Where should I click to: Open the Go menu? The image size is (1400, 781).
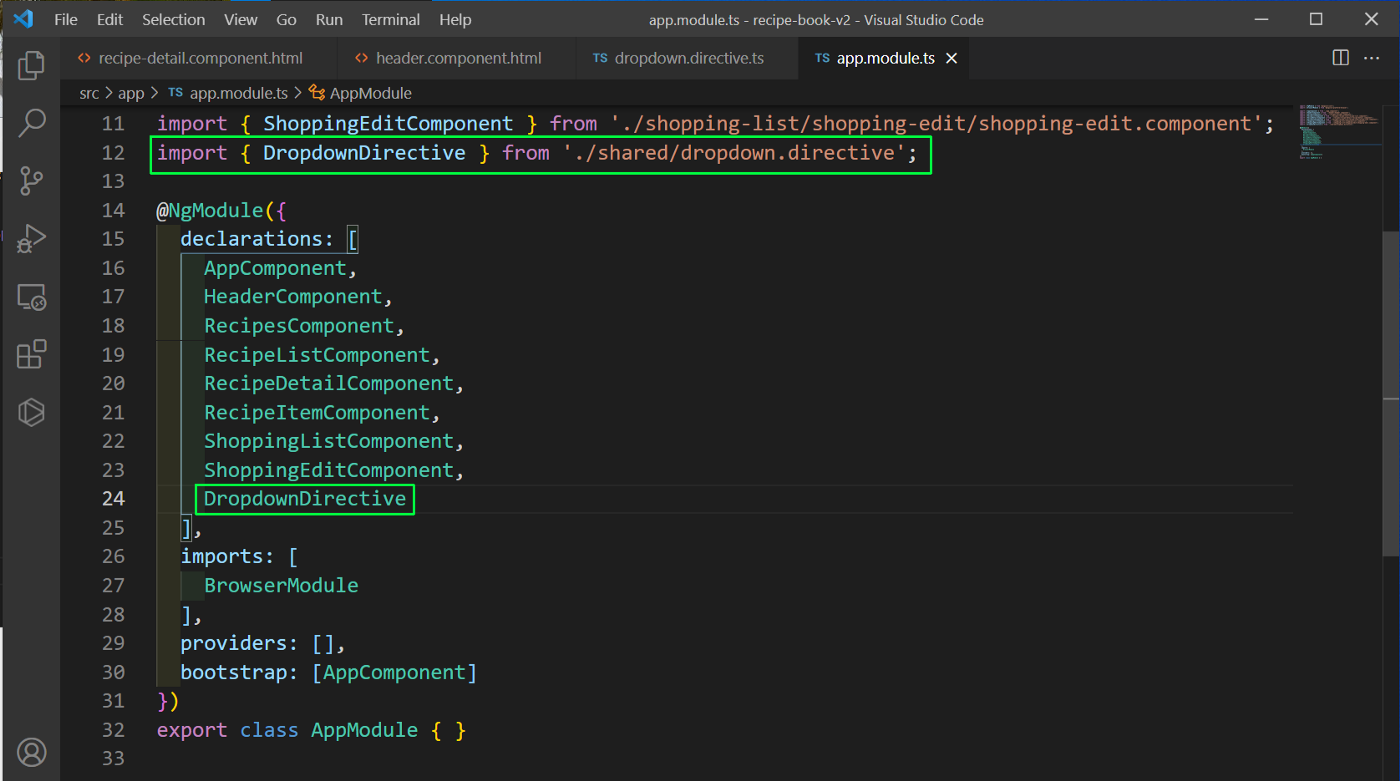click(x=286, y=19)
